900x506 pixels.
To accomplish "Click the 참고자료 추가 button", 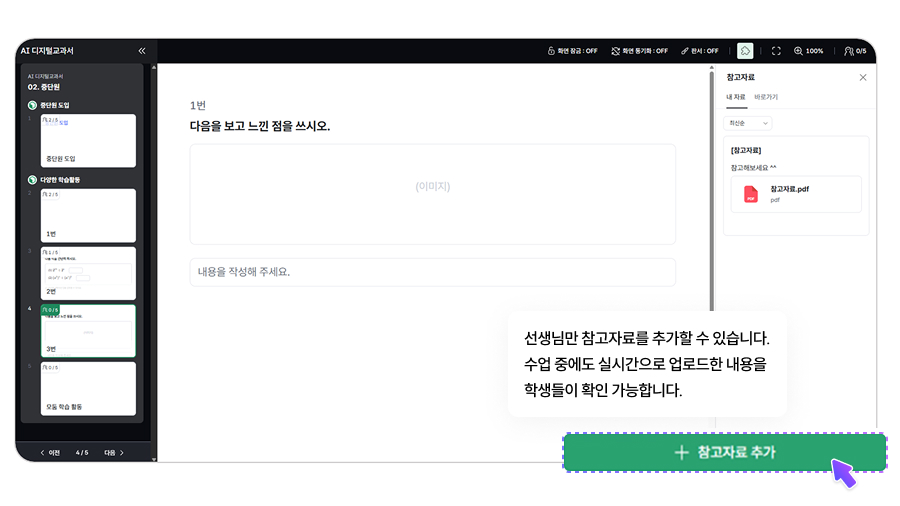I will coord(725,452).
